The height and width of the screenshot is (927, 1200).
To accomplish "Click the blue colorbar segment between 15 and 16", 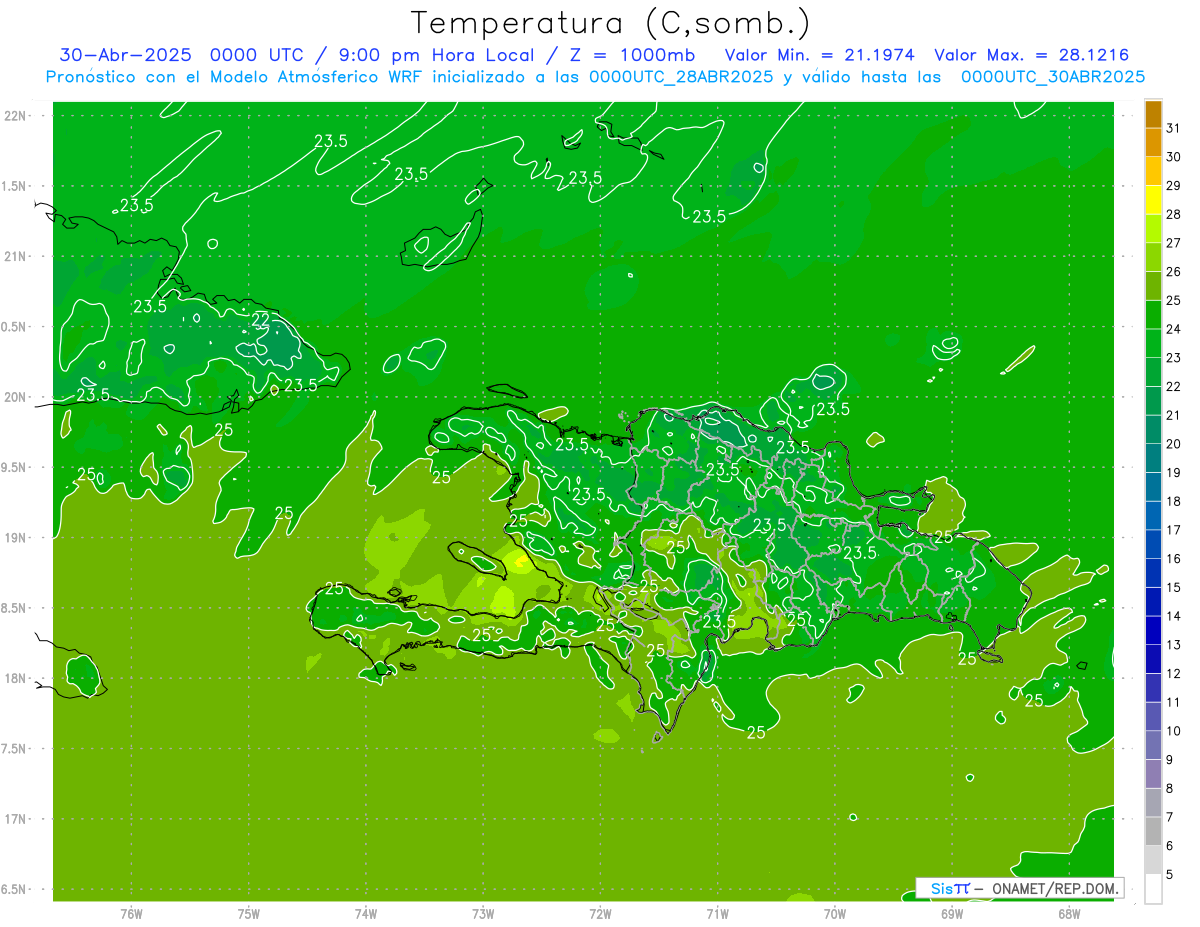I will pos(1153,573).
